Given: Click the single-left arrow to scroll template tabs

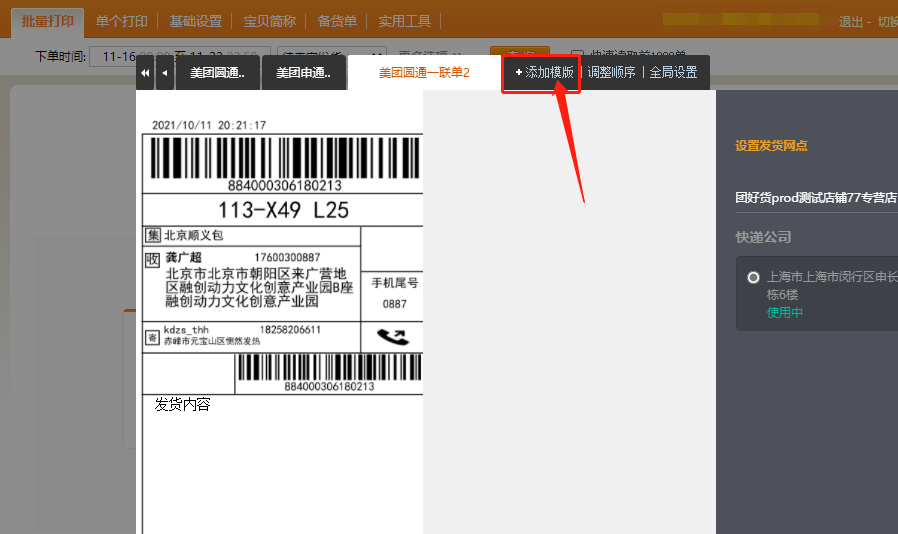Looking at the screenshot, I should (x=165, y=73).
